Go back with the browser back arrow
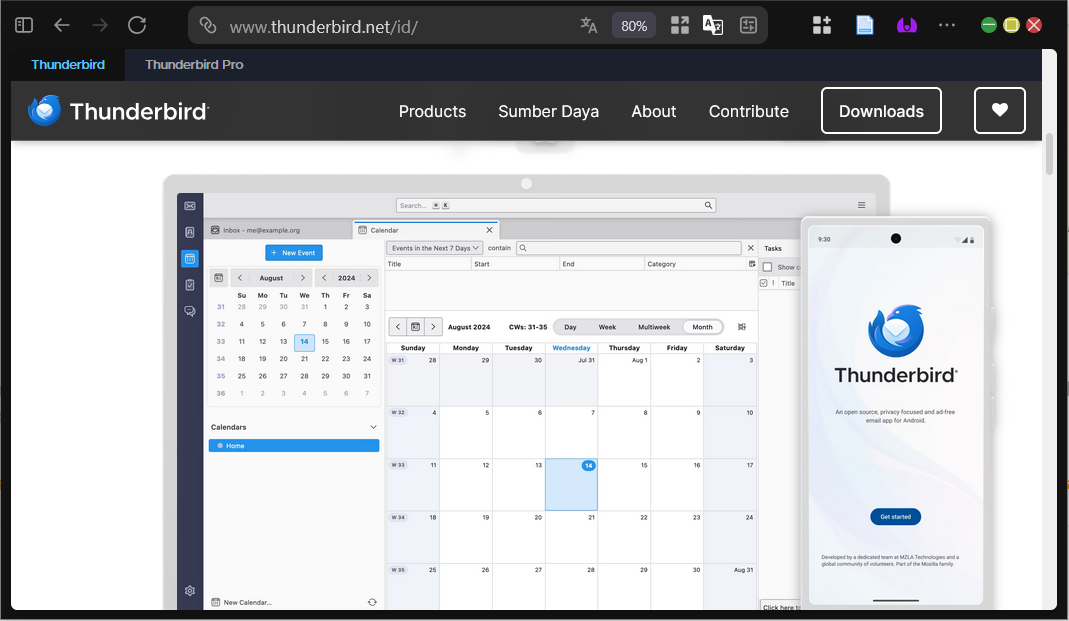The width and height of the screenshot is (1069, 621). [62, 25]
